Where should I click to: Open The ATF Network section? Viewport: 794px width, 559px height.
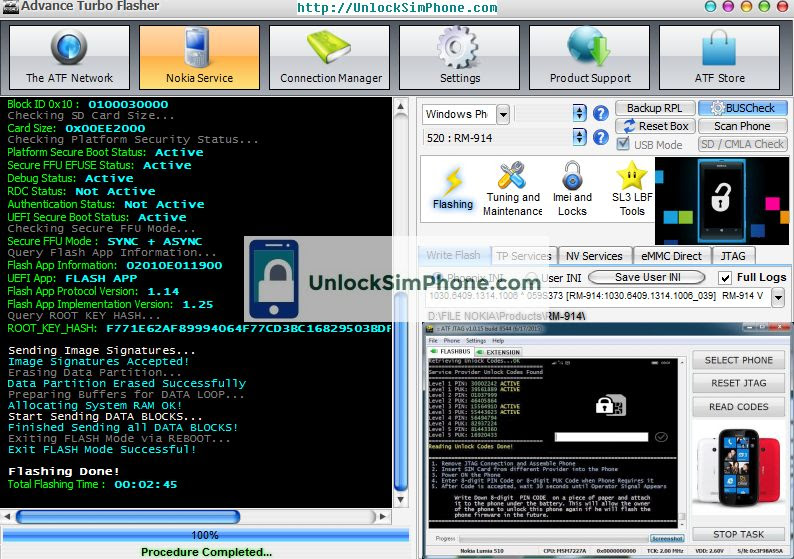coord(69,58)
